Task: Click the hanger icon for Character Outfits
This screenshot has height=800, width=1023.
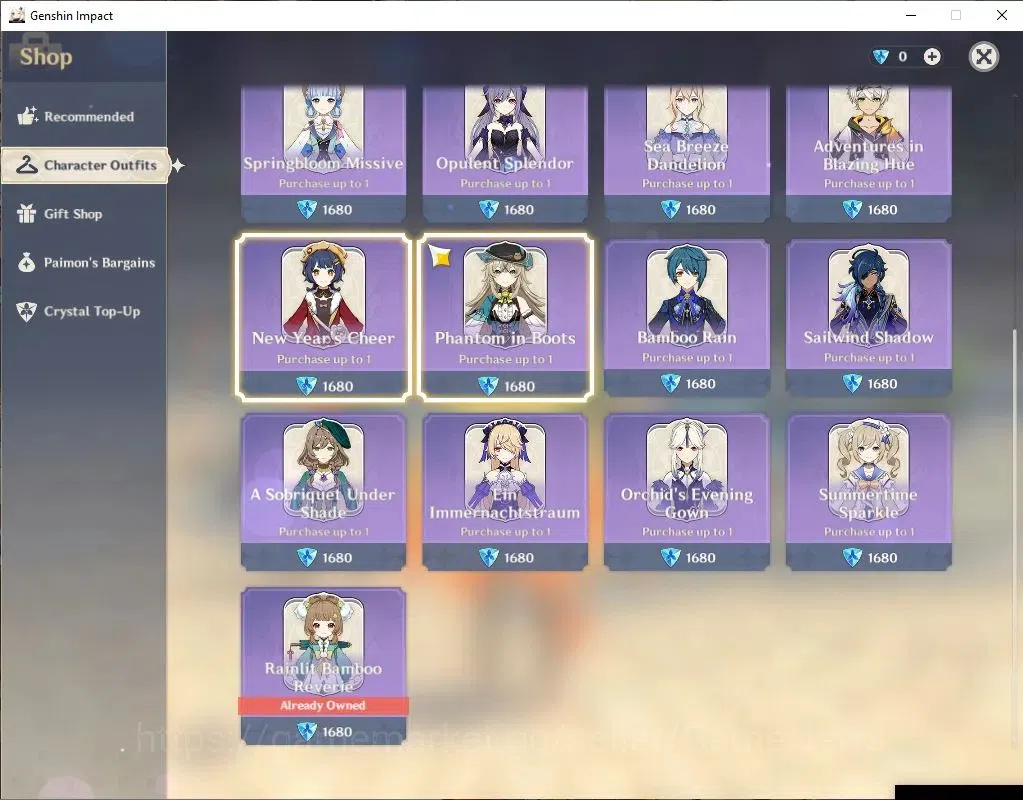Action: coord(27,165)
